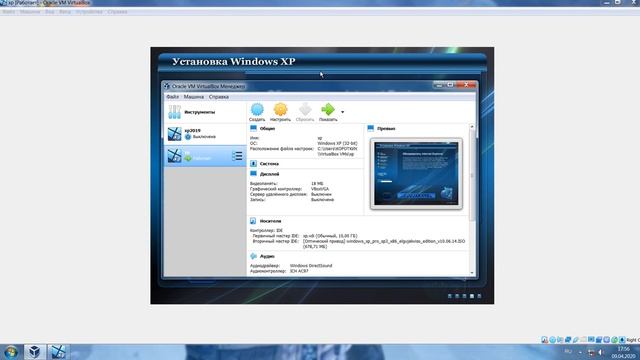Click the volume speaker icon in the system tray
The image size is (640, 360).
tap(601, 352)
